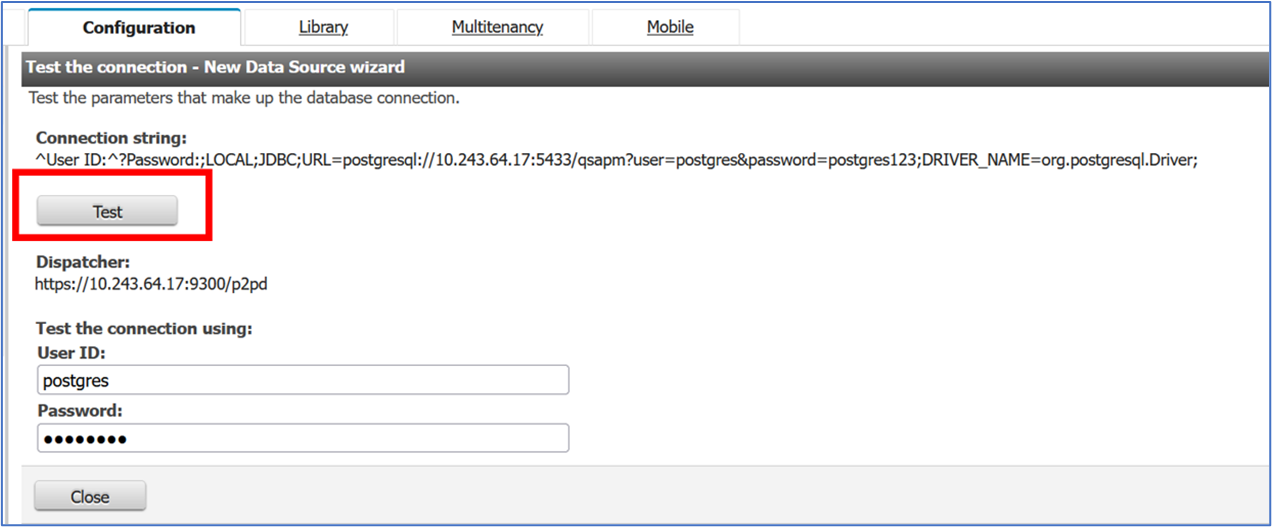Focus the User ID input field

[303, 380]
